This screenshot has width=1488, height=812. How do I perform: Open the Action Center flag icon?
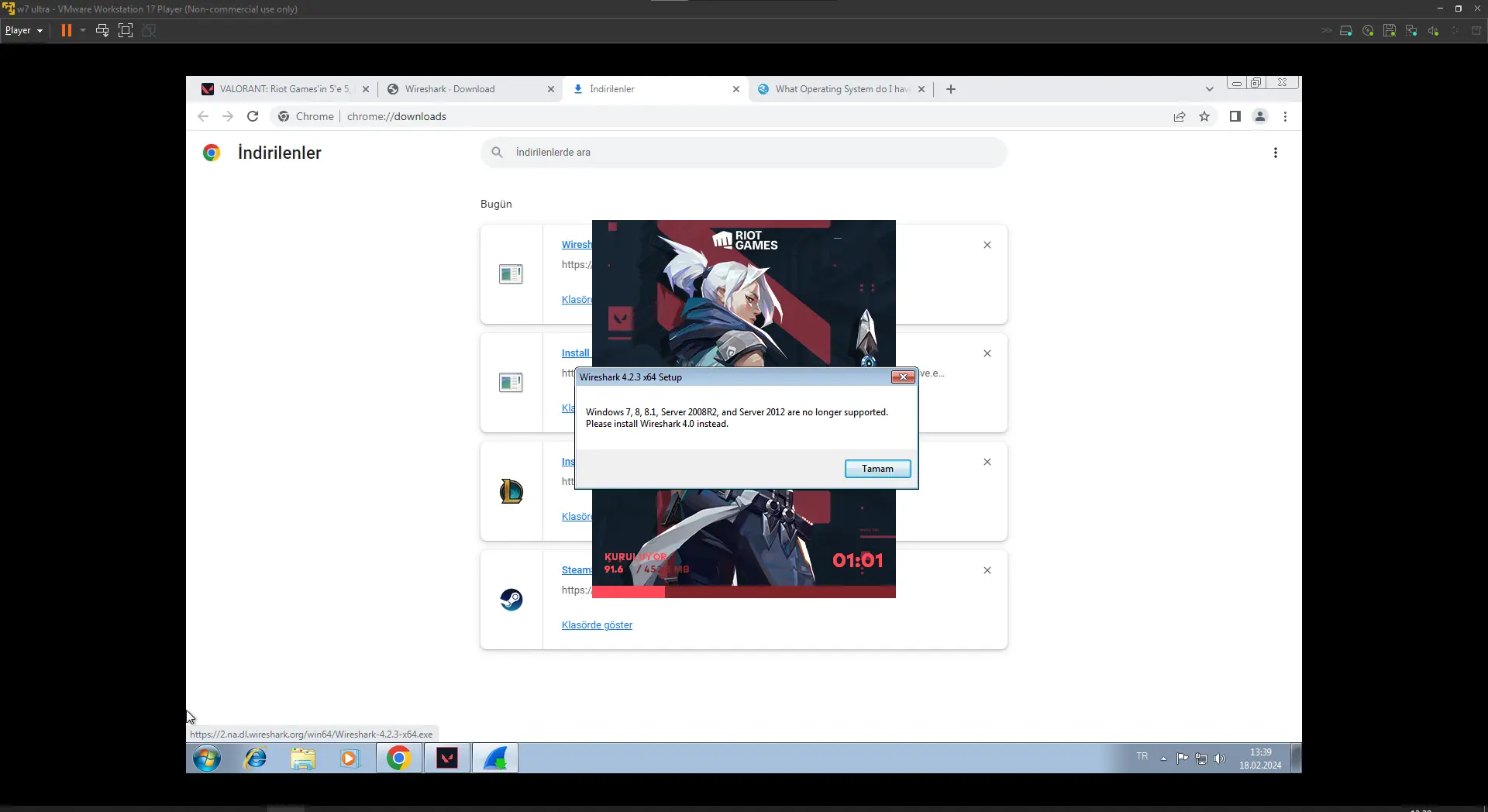click(1182, 759)
